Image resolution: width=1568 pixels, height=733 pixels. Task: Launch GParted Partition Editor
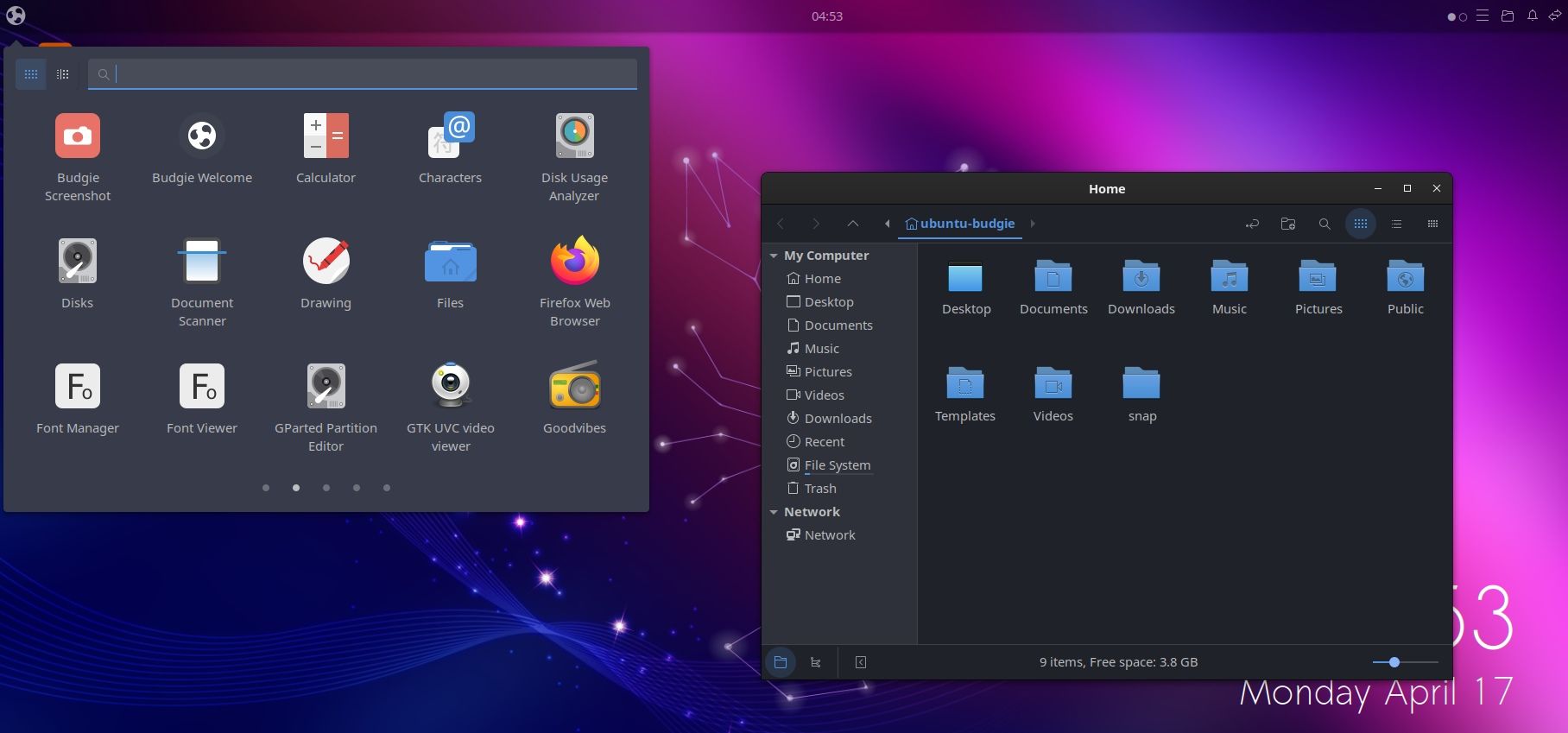326,408
